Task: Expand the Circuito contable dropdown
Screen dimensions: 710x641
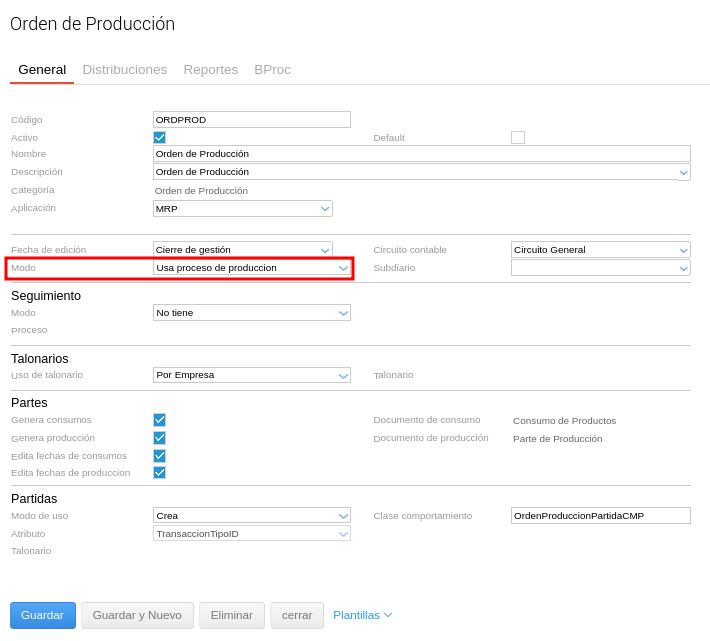Action: (x=600, y=250)
